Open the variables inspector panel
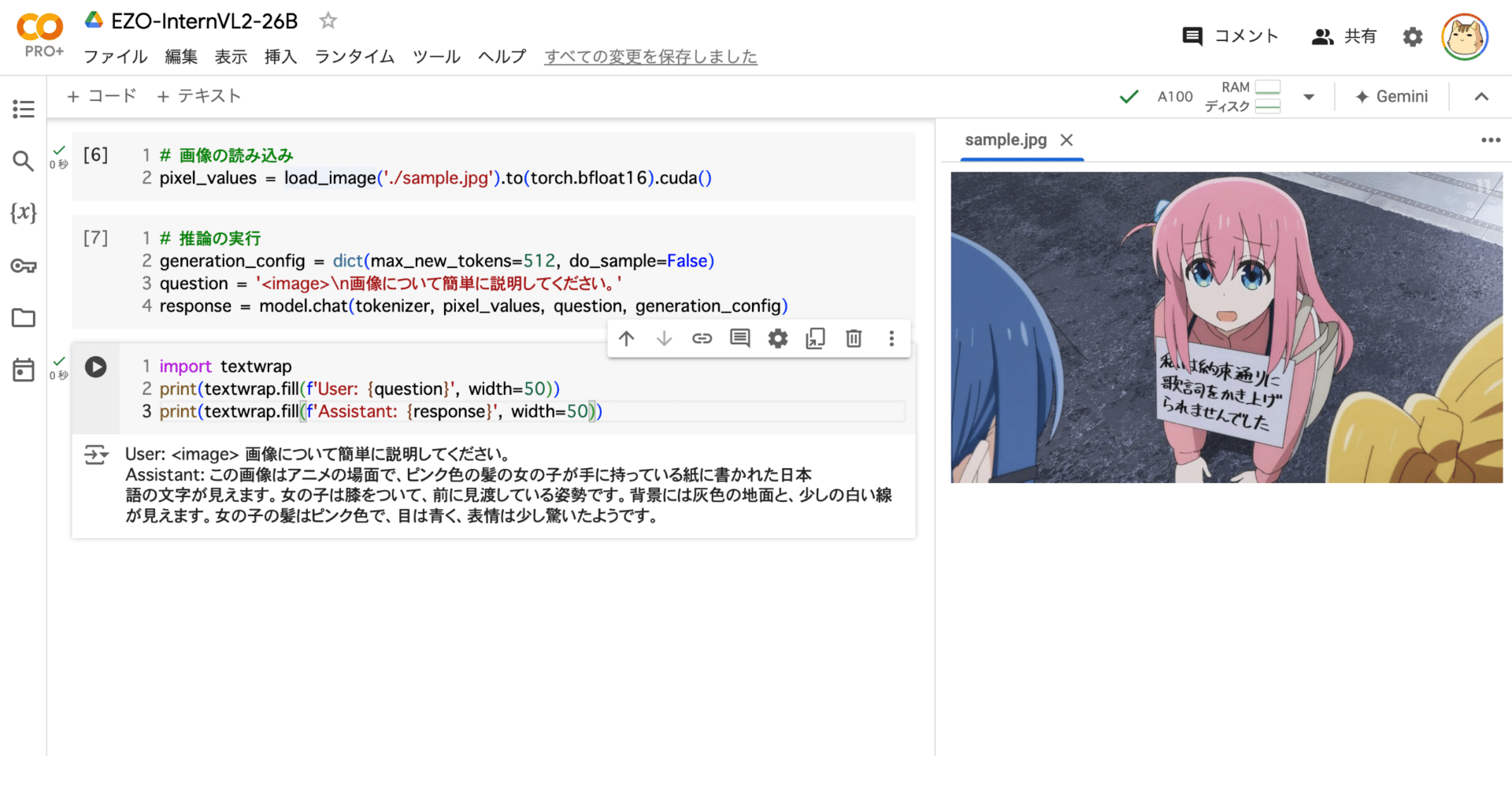This screenshot has height=791, width=1512. pos(23,213)
